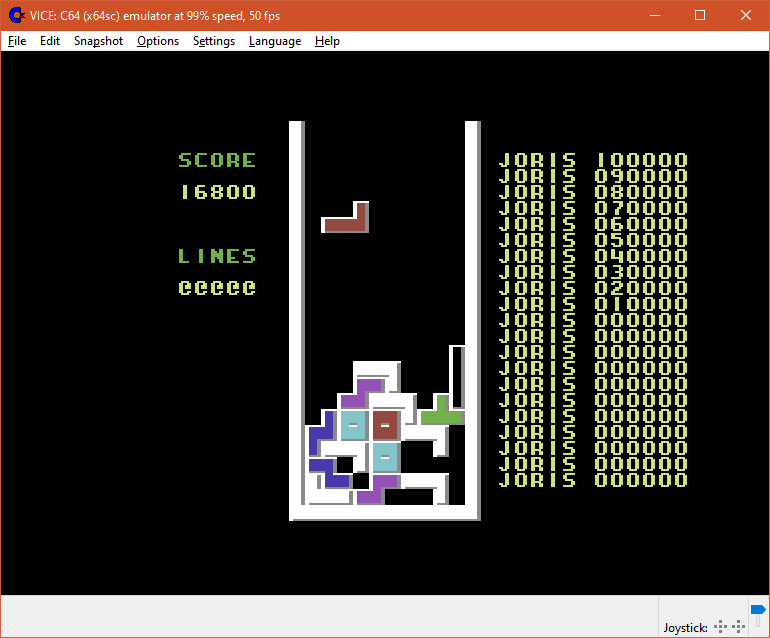This screenshot has width=770, height=638.
Task: Maximize the VICE emulator window
Action: (x=700, y=15)
